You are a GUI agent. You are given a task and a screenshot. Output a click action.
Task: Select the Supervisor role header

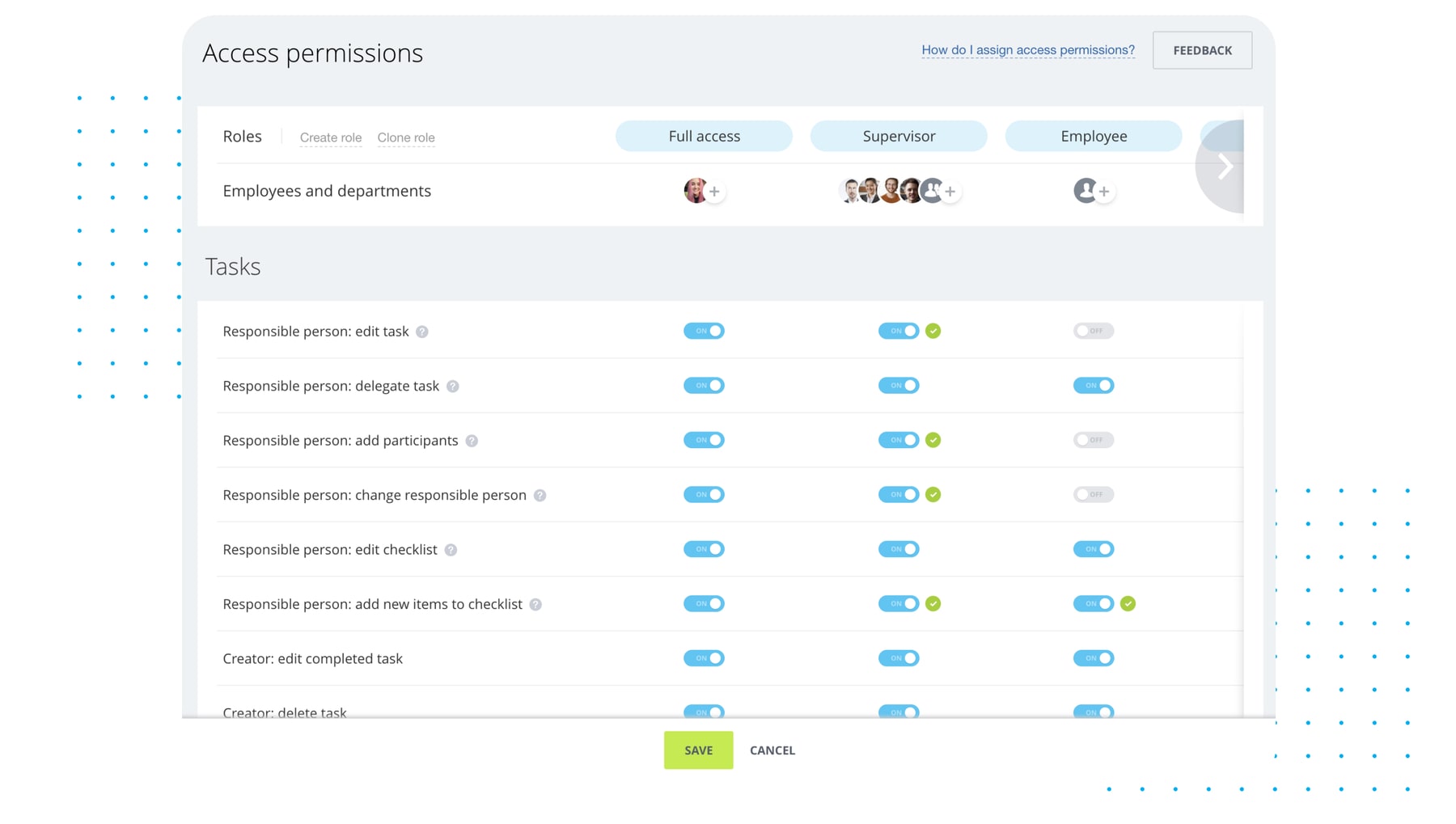899,136
